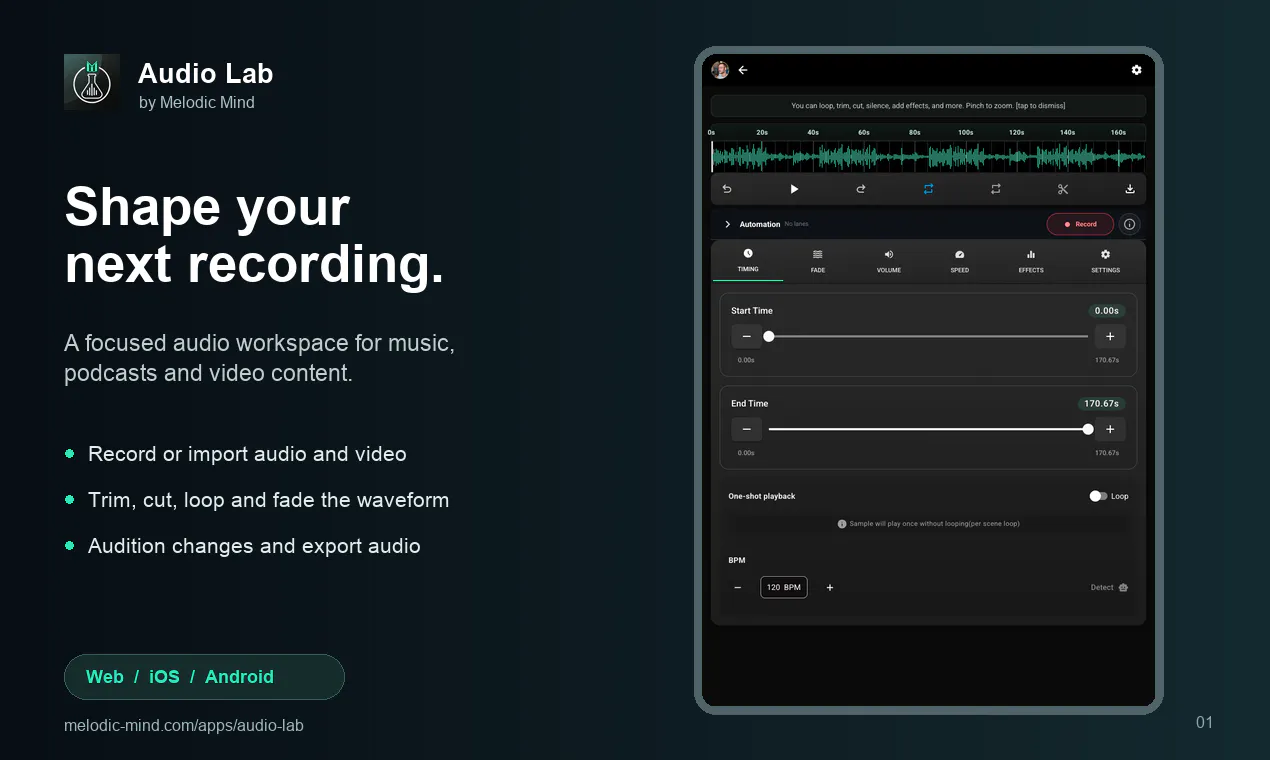Click Detect BPM button
The height and width of the screenshot is (760, 1270).
[1109, 587]
